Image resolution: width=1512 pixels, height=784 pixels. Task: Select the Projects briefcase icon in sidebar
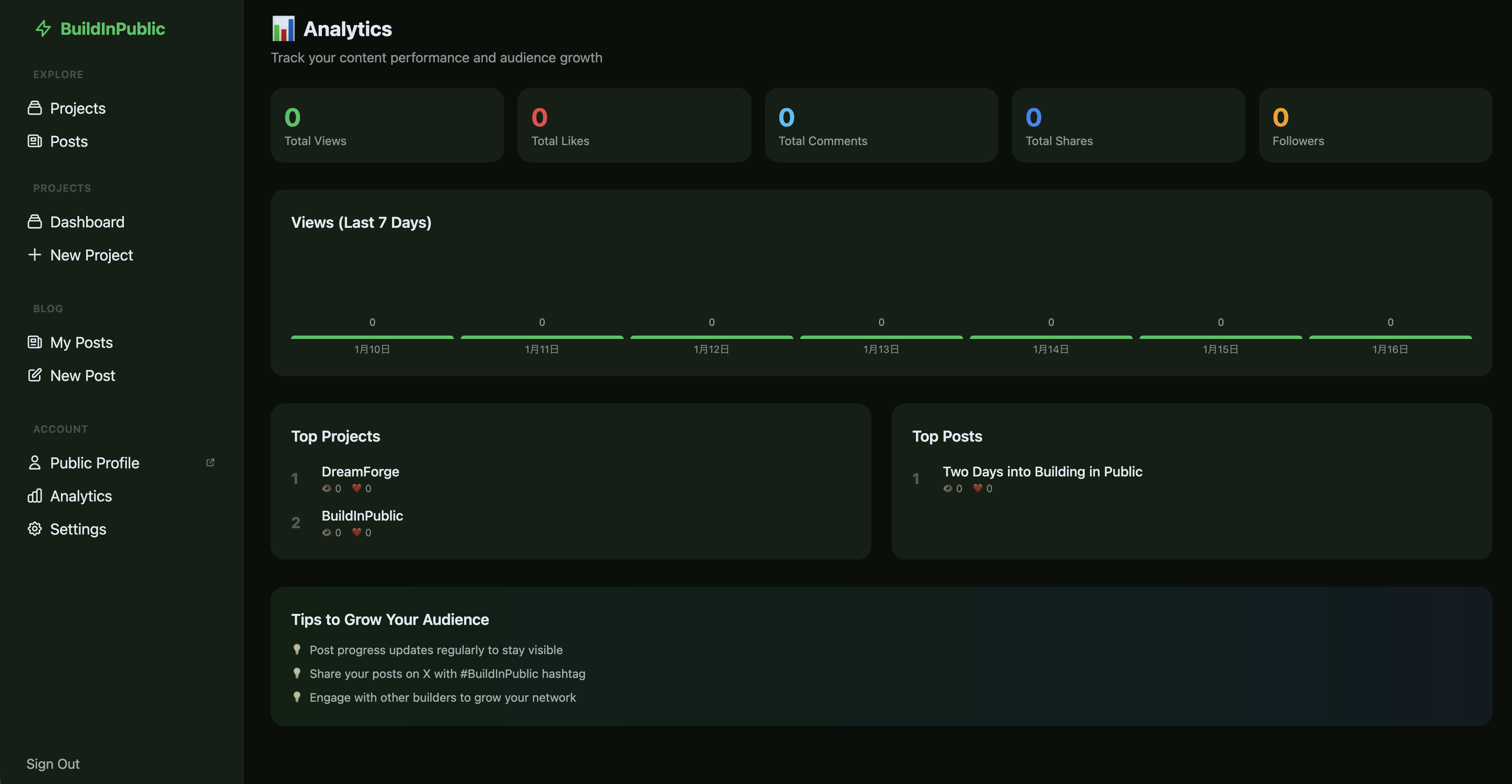(x=35, y=108)
